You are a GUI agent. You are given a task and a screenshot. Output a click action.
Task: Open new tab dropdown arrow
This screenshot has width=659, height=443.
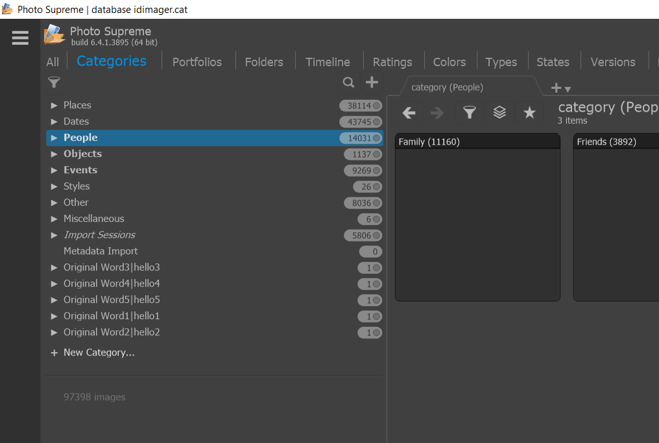(x=567, y=89)
